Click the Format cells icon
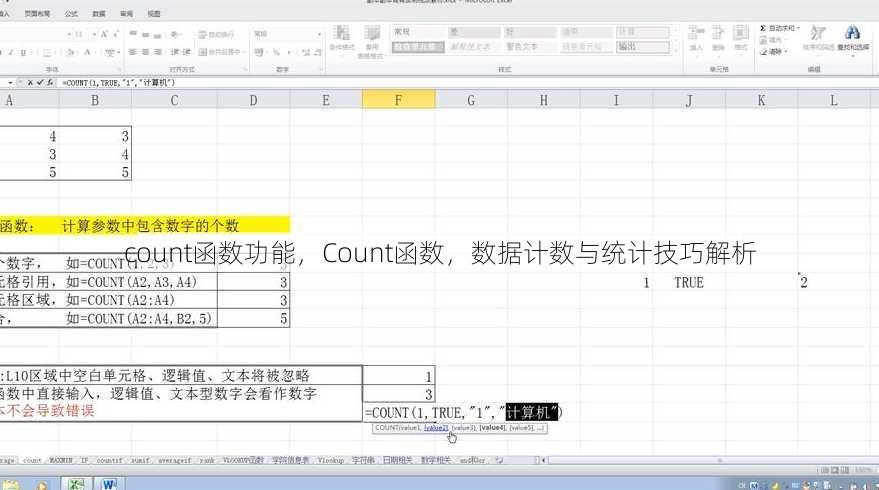This screenshot has height=490, width=879. pyautogui.click(x=741, y=33)
